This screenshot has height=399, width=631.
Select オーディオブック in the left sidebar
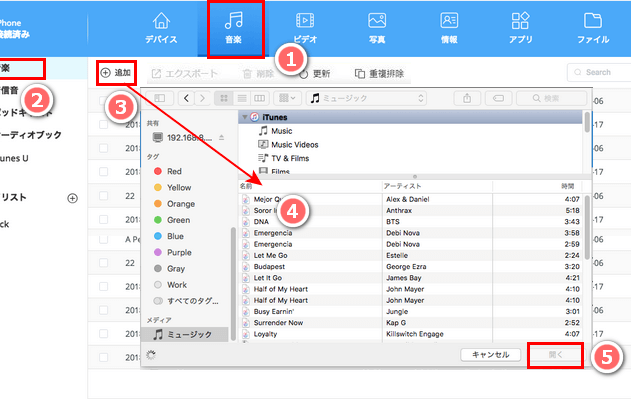tap(31, 134)
